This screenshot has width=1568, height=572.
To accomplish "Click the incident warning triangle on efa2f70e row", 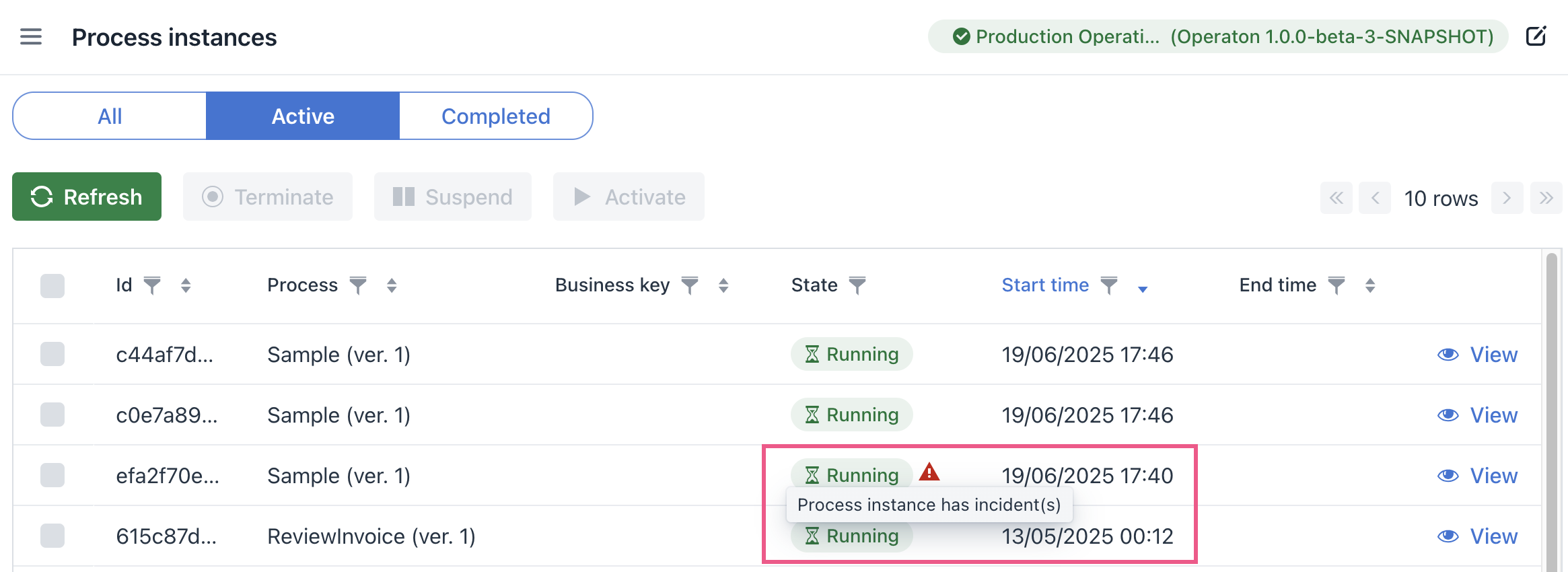I will coord(929,472).
